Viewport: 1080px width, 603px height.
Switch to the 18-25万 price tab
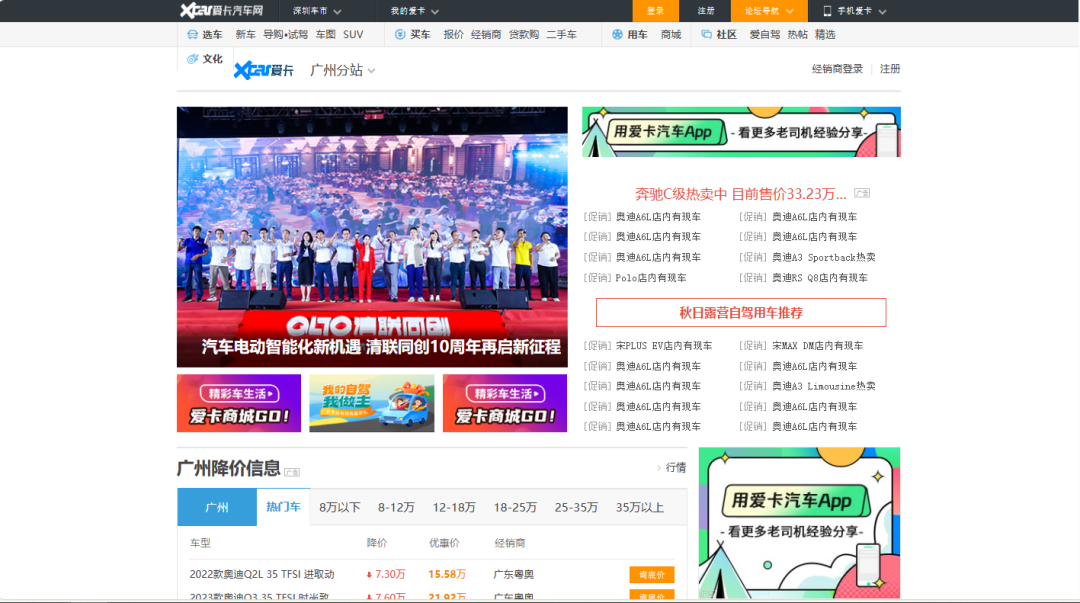515,507
